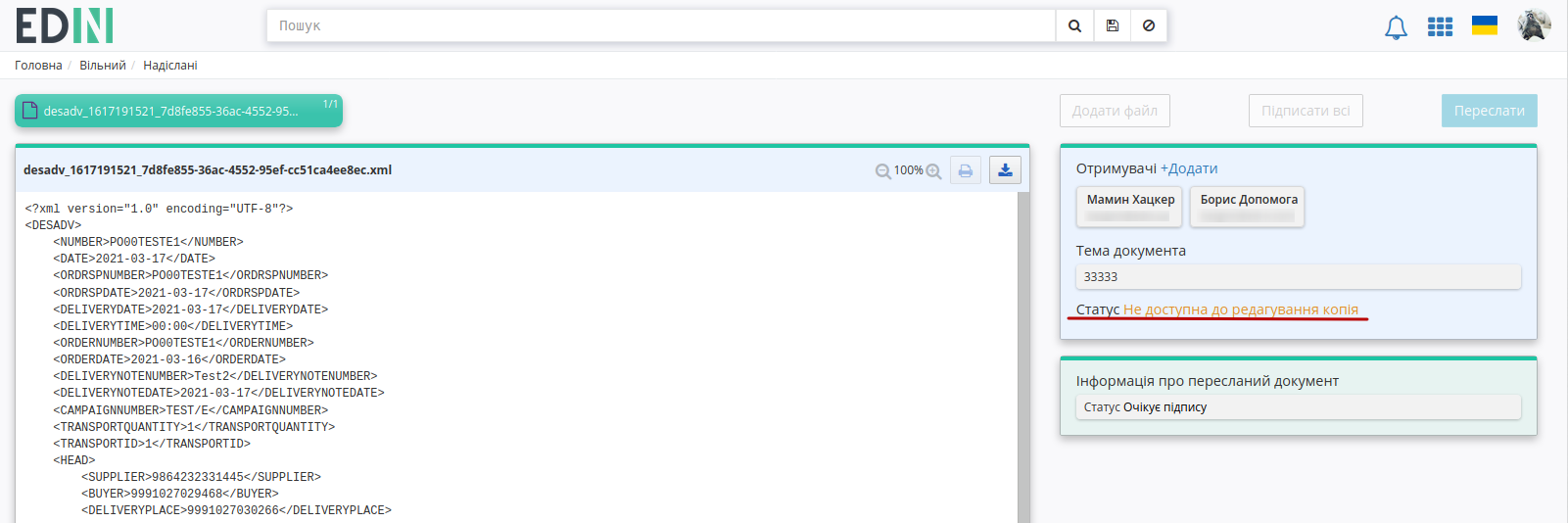Click the save search floppy icon

pos(1113,25)
